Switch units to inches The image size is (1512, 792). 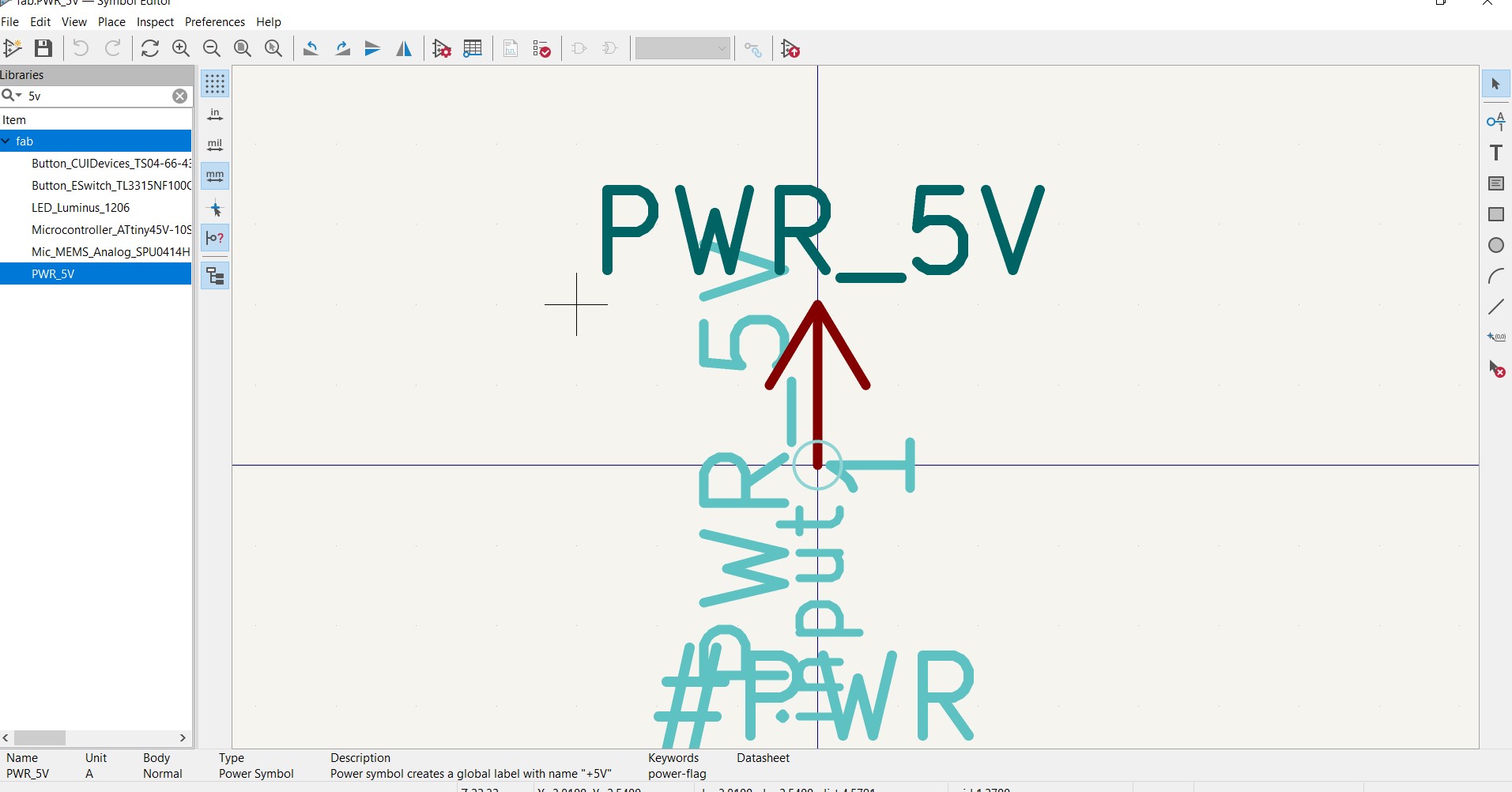point(215,115)
